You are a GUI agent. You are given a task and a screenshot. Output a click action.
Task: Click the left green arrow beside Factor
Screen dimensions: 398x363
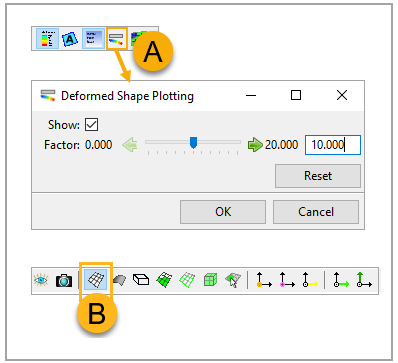(x=130, y=145)
